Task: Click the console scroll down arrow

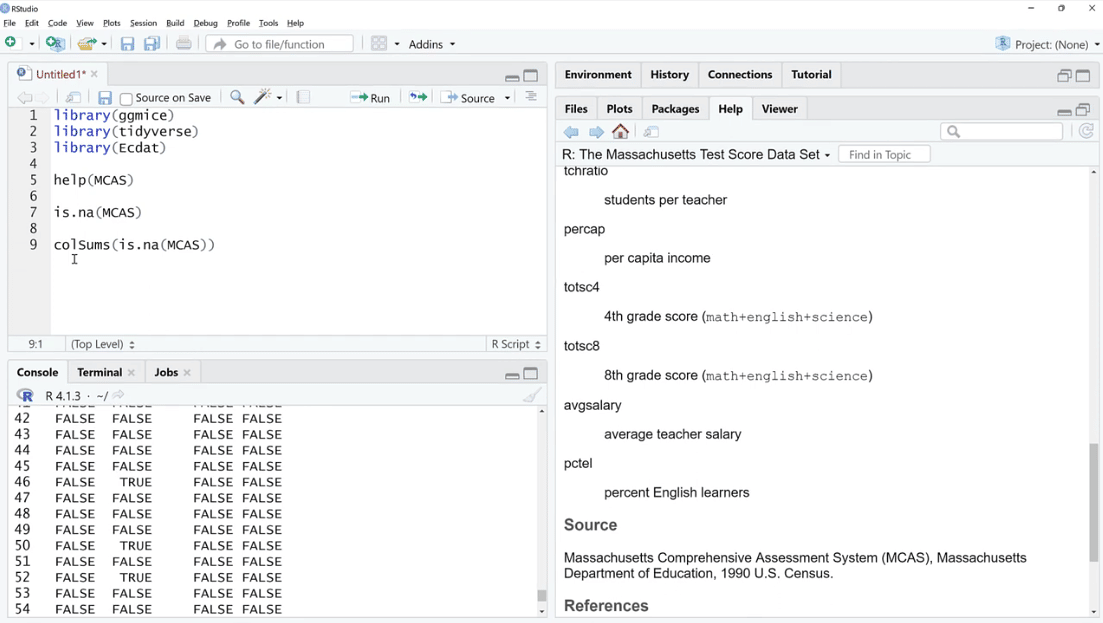Action: pyautogui.click(x=542, y=611)
